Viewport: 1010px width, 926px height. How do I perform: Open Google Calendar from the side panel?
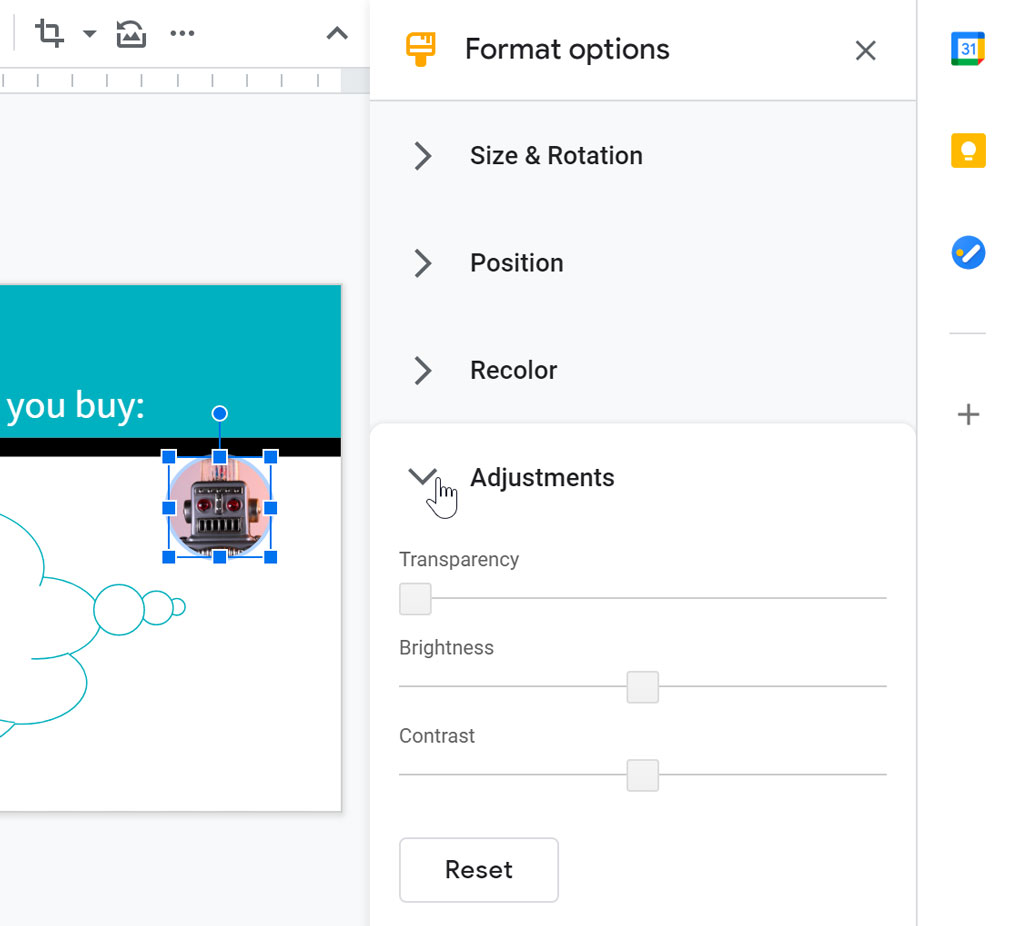tap(967, 48)
